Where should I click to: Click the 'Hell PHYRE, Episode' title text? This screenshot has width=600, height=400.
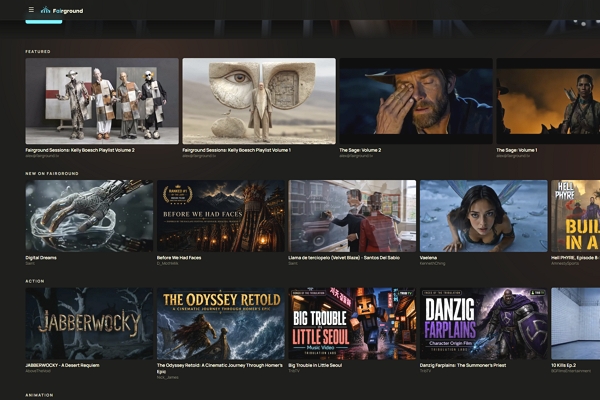click(573, 258)
